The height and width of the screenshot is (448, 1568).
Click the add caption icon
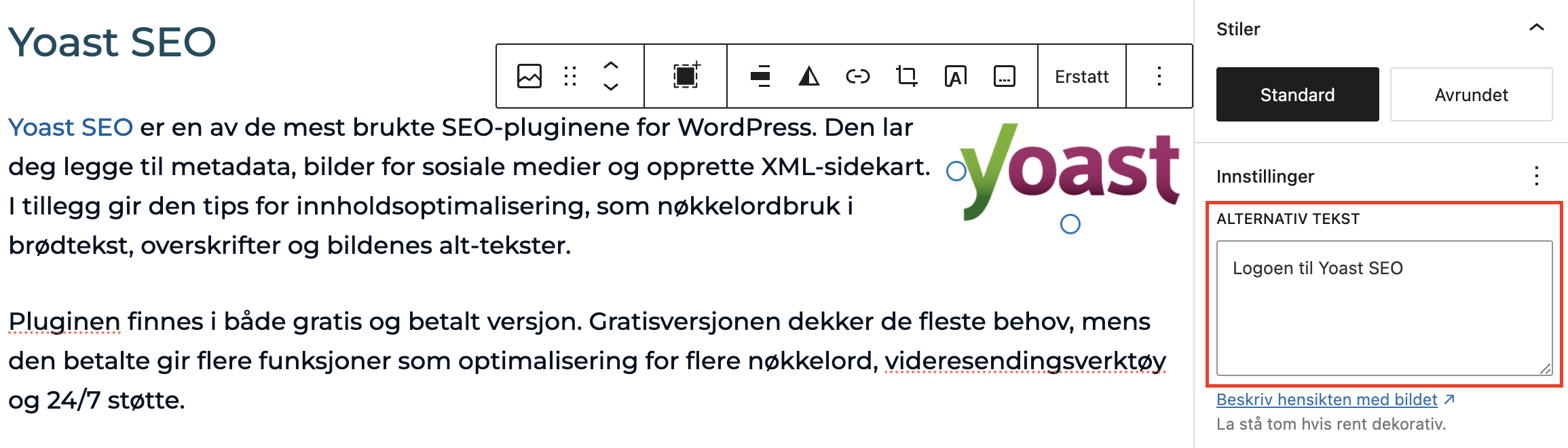coord(1005,76)
